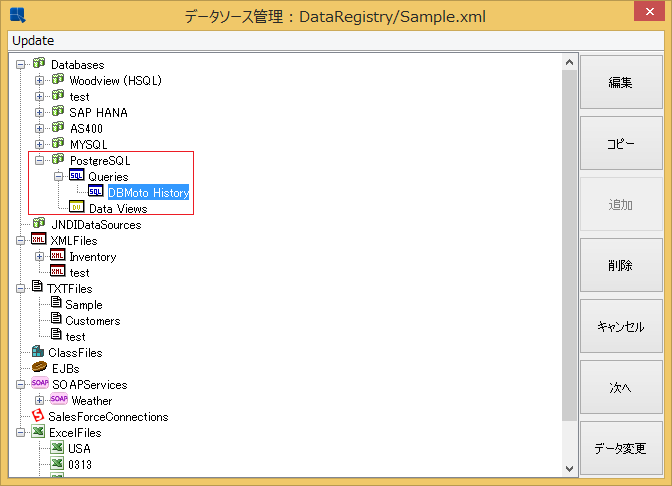This screenshot has width=672, height=486.
Task: Click the scrollbar up arrow
Action: [569, 63]
